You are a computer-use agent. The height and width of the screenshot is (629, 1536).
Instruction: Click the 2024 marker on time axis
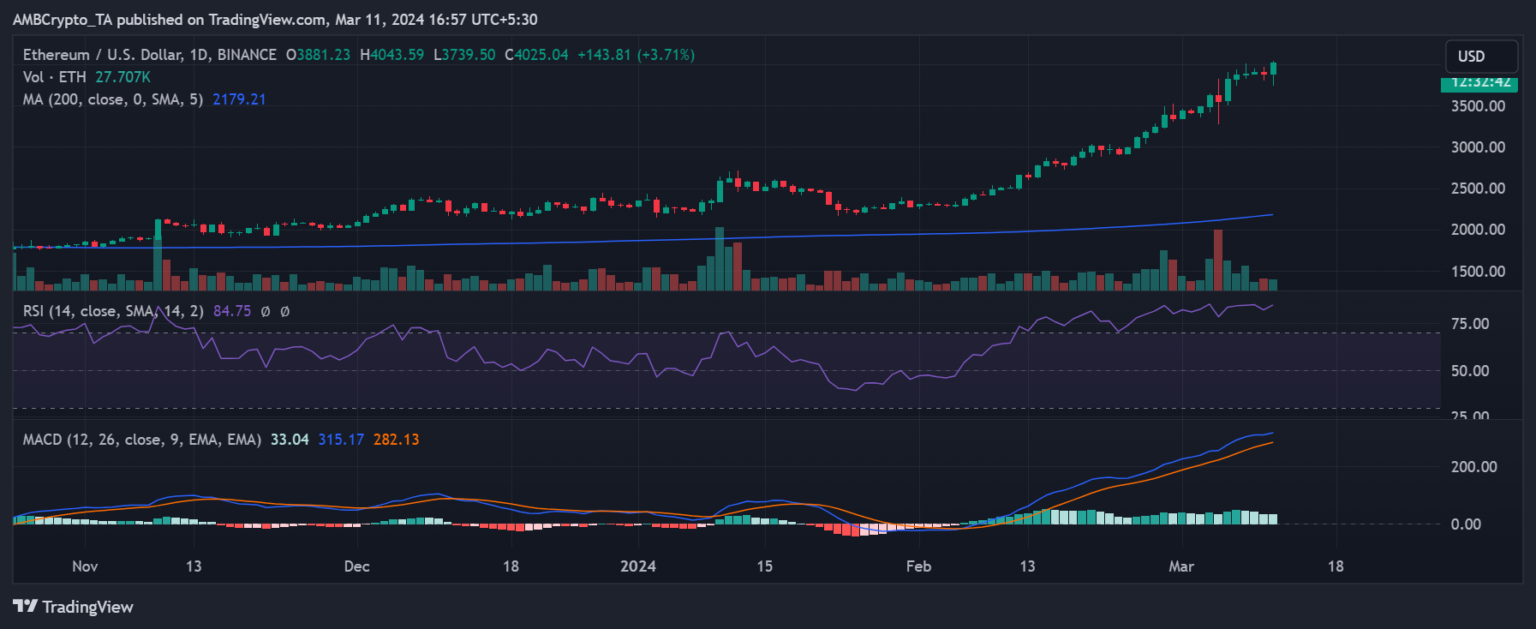(638, 566)
